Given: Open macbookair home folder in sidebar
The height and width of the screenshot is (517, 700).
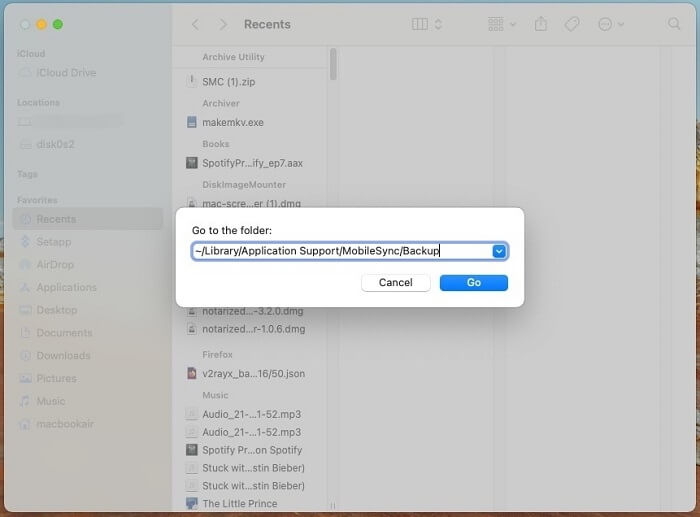Looking at the screenshot, I should pyautogui.click(x=65, y=424).
